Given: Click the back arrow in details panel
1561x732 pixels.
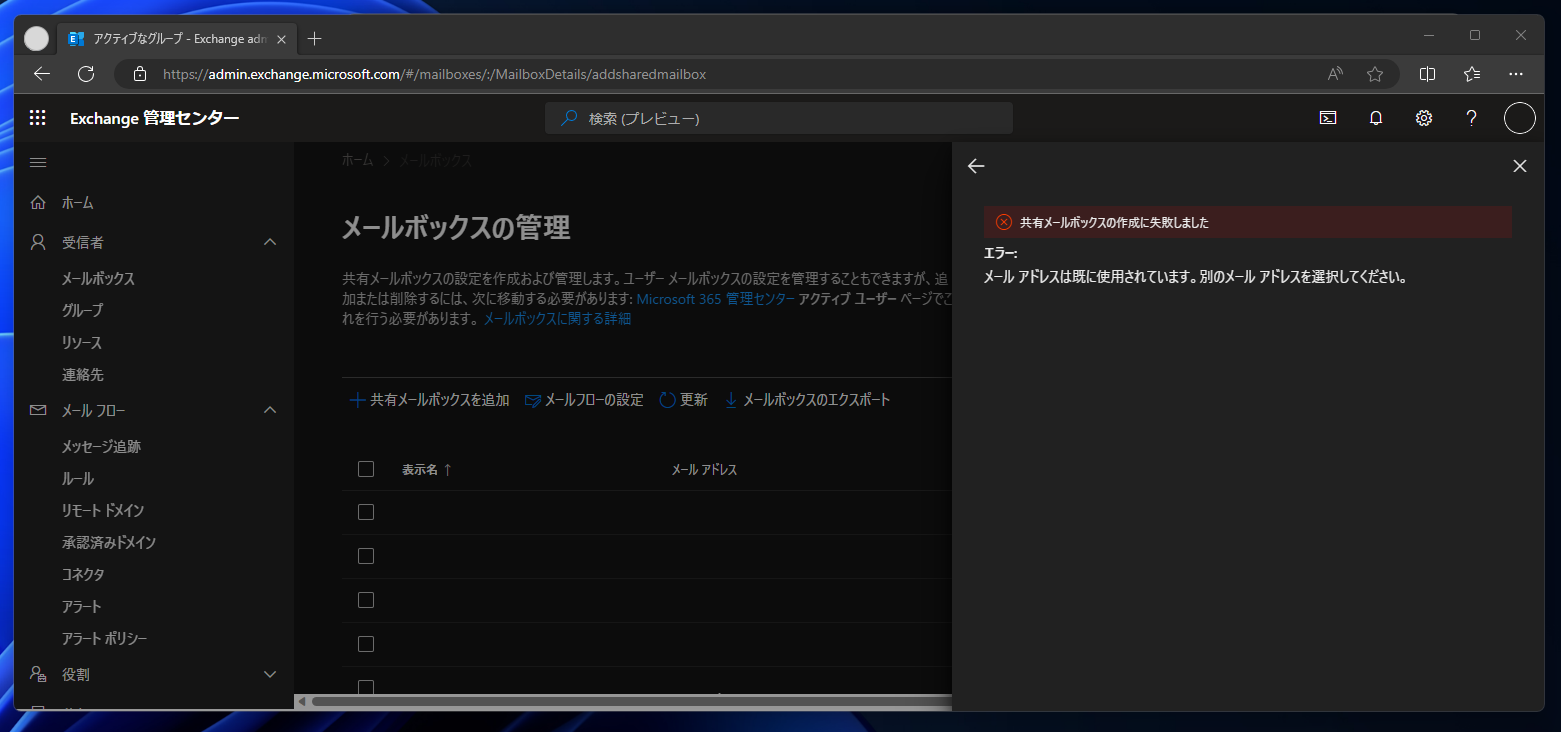Looking at the screenshot, I should coord(975,166).
